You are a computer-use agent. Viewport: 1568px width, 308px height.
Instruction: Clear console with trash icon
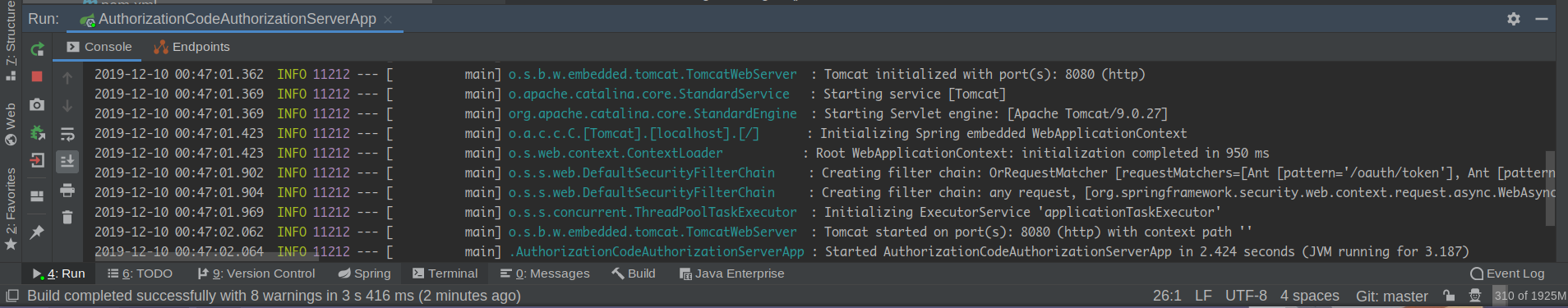click(x=67, y=217)
